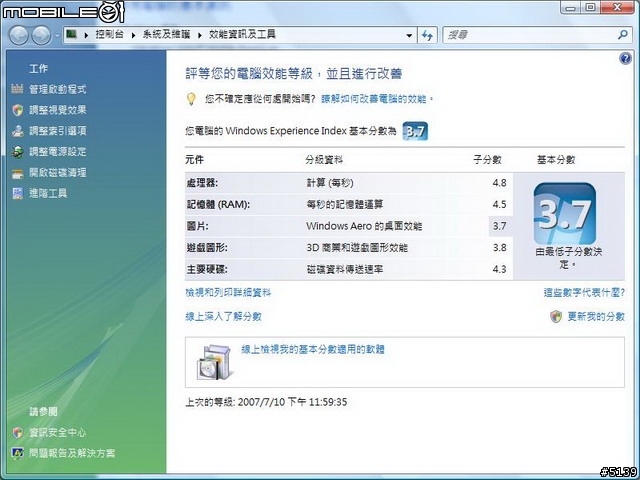Open the address bar history dropdown
The height and width of the screenshot is (480, 640).
(409, 36)
